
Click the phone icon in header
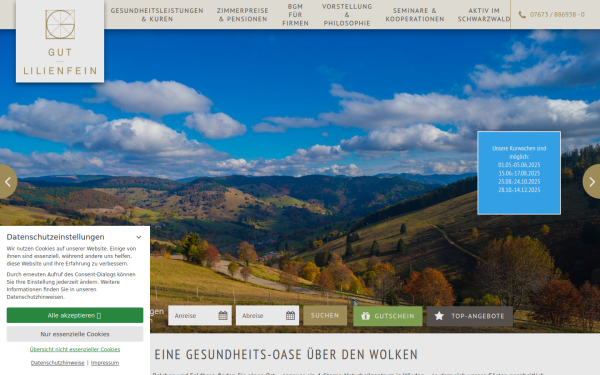point(522,15)
